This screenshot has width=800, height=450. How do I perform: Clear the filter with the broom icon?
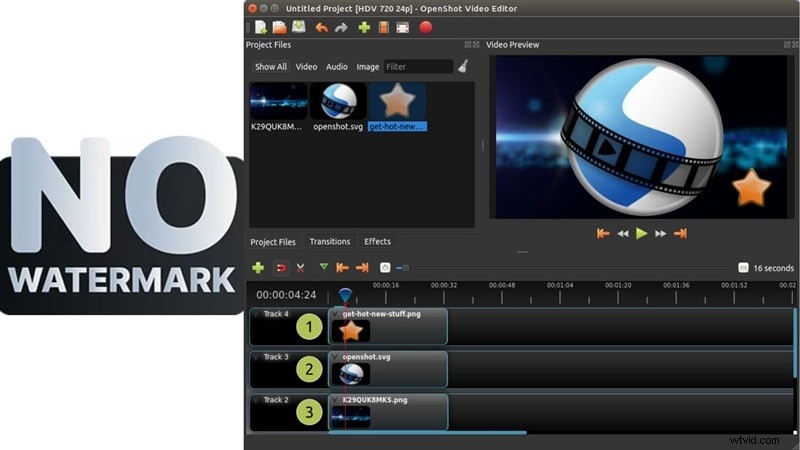tap(463, 67)
